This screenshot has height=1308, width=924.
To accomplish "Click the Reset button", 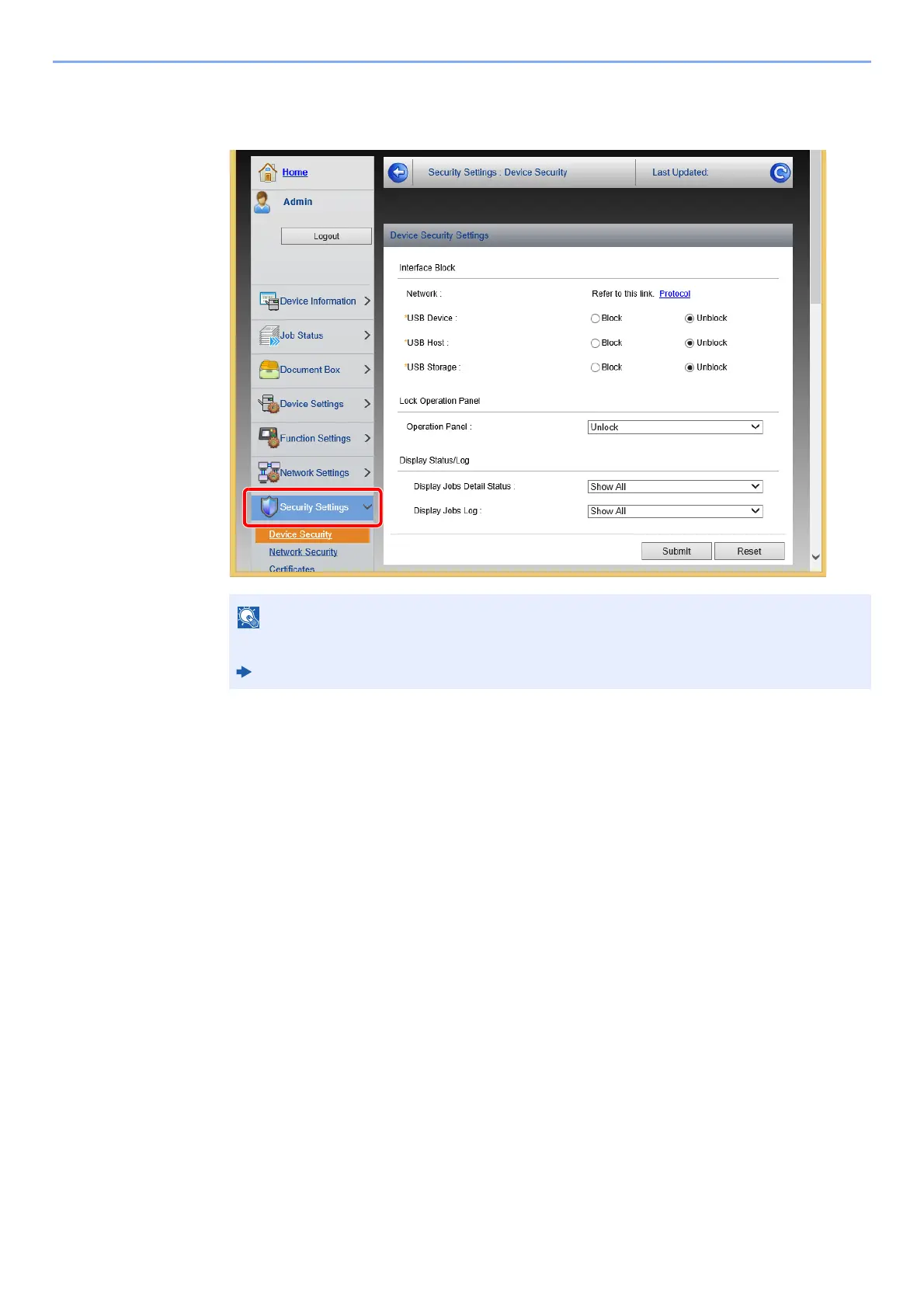I will 749,551.
